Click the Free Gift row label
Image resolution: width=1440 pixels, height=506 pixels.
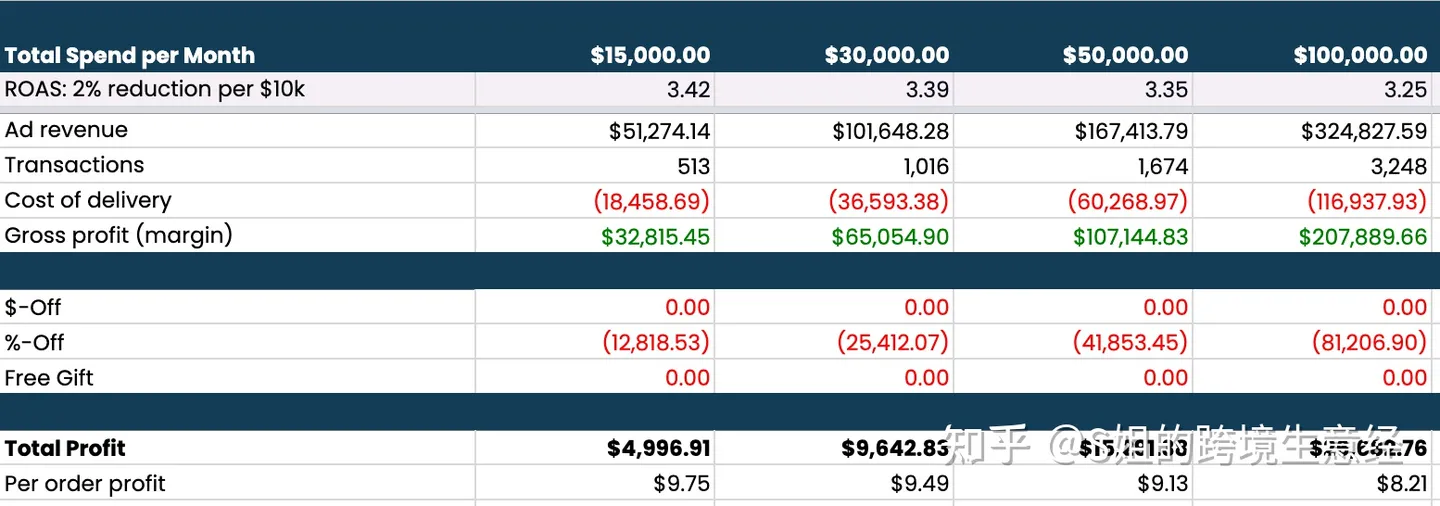[x=49, y=378]
